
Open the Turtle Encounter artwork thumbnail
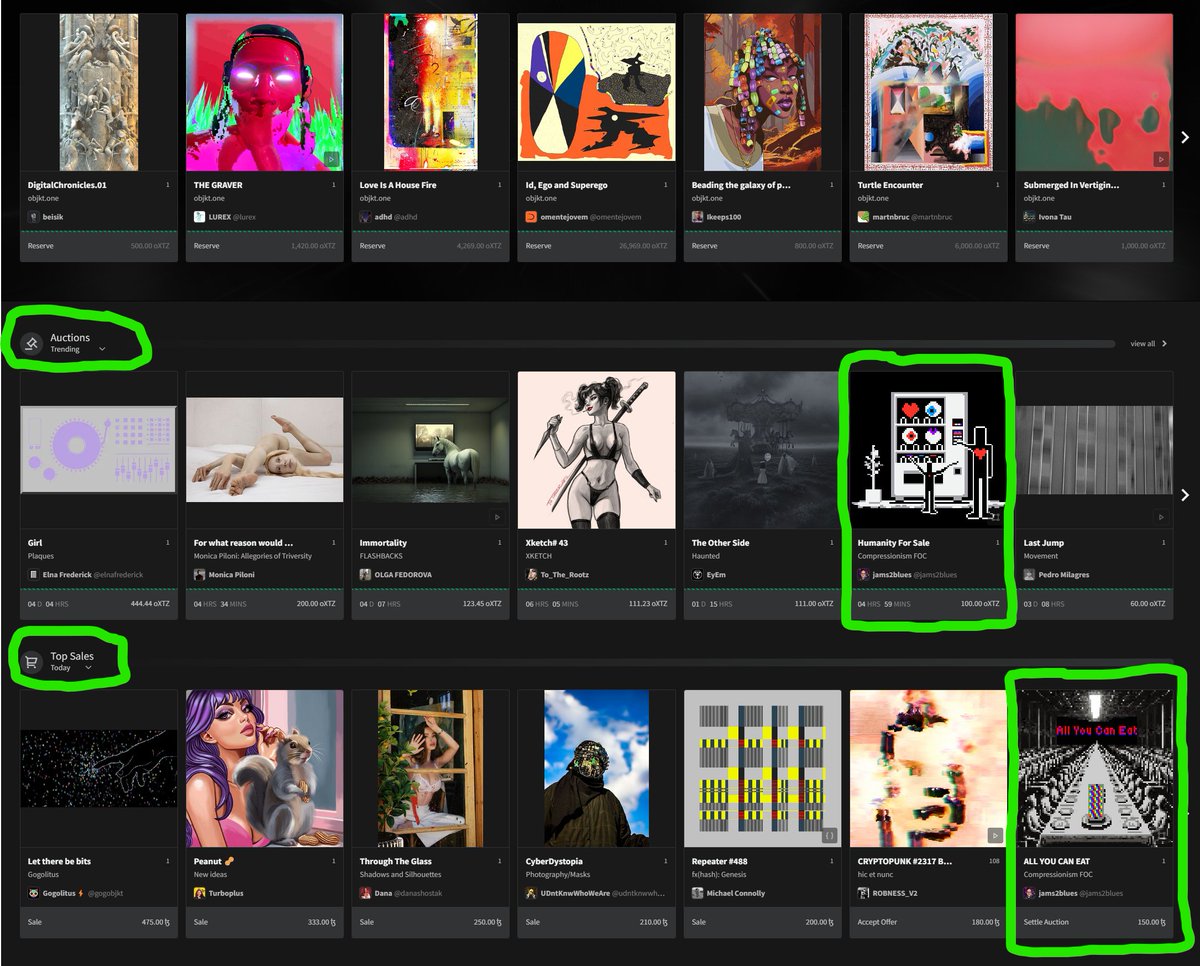(x=928, y=92)
